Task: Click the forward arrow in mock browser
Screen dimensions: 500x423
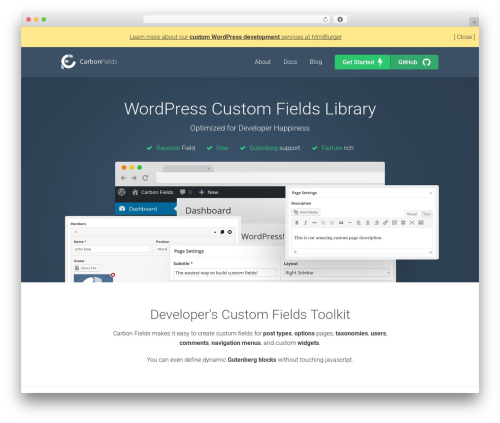Action: (x=134, y=178)
